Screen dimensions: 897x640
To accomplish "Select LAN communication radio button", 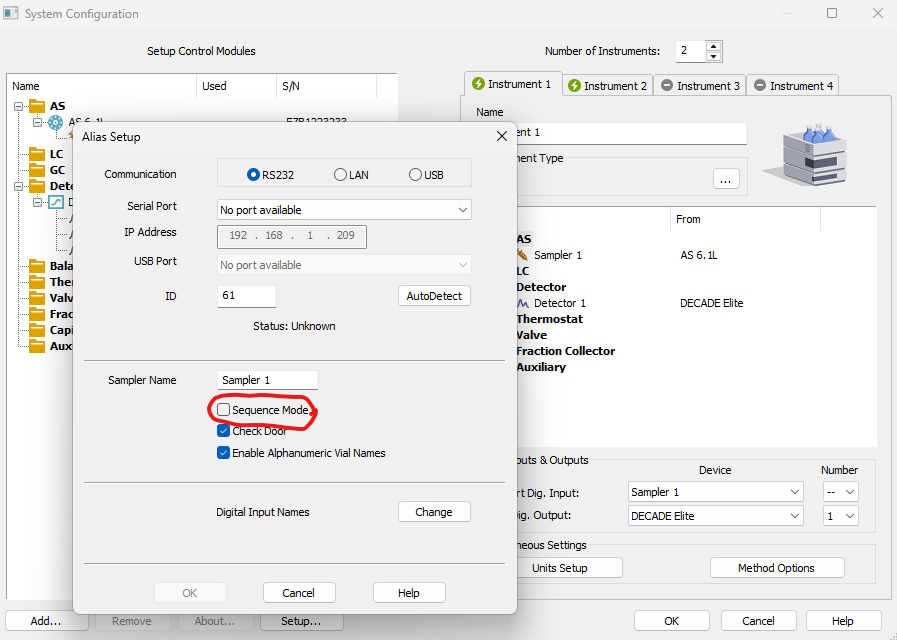I will pyautogui.click(x=341, y=175).
